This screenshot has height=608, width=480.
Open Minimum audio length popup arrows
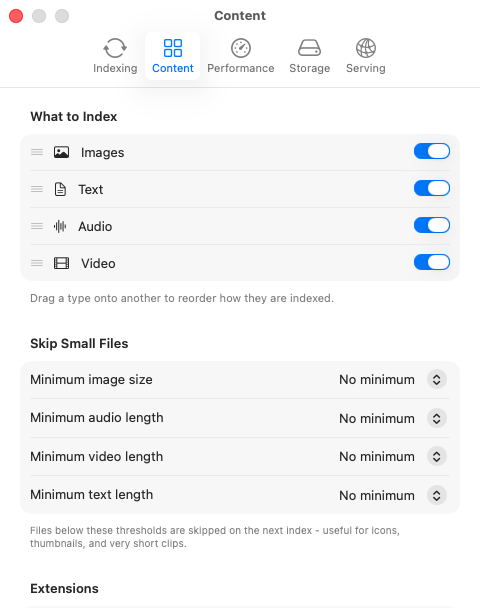(437, 418)
